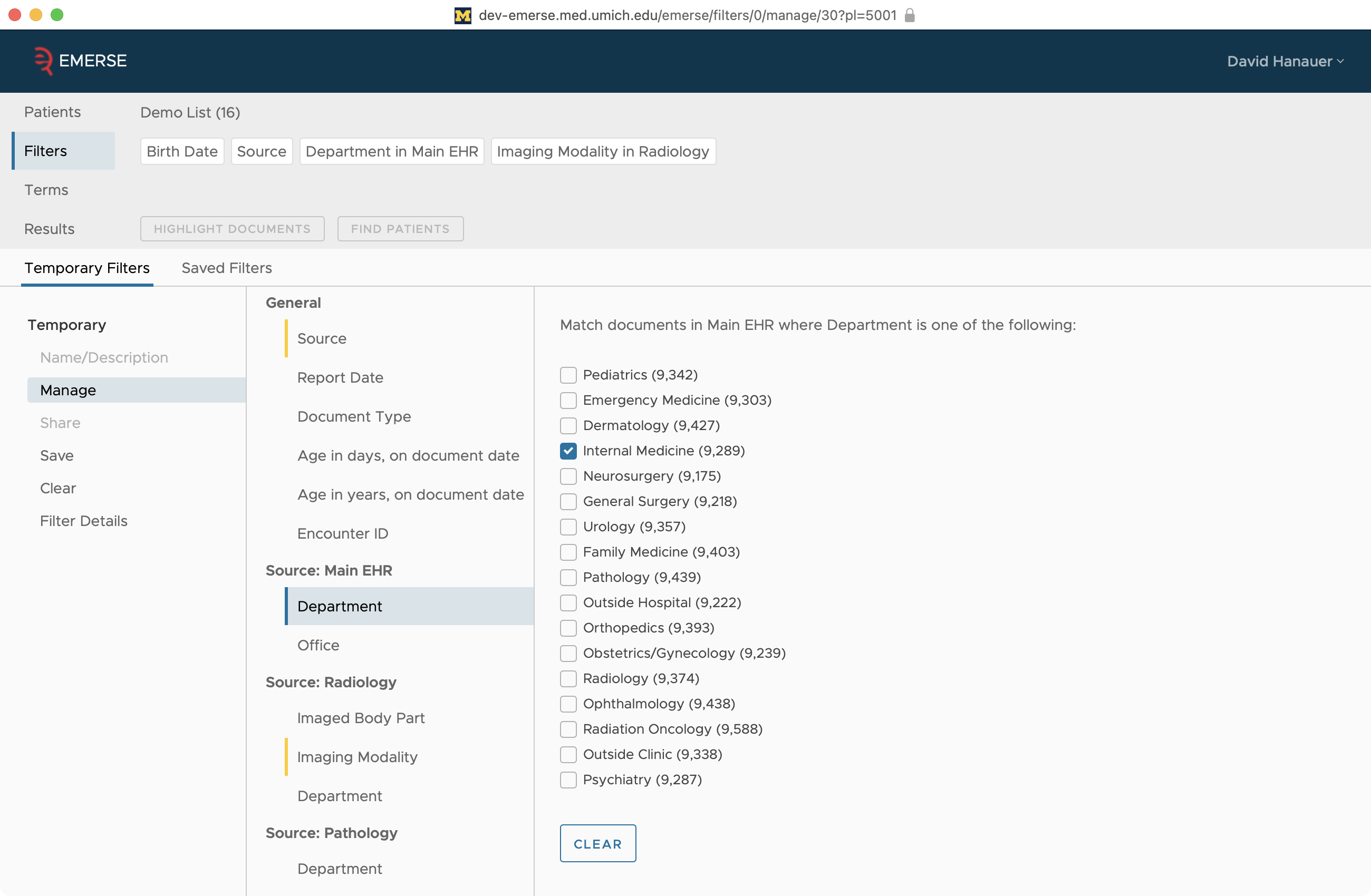Select the Temporary Filters tab

pyautogui.click(x=87, y=268)
